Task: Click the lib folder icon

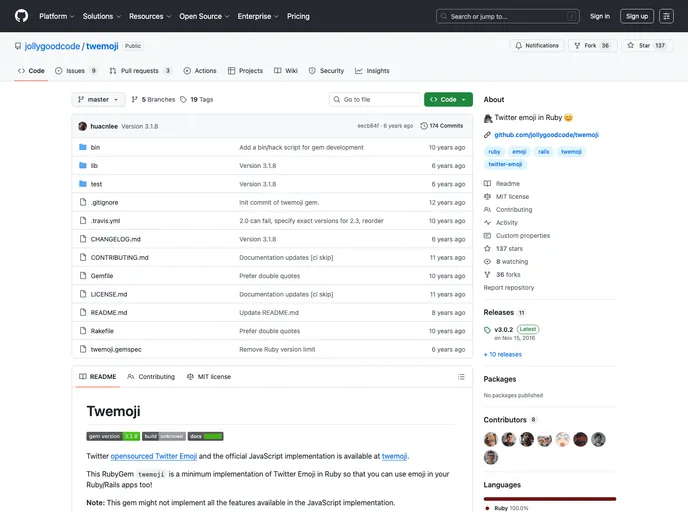Action: click(x=82, y=165)
